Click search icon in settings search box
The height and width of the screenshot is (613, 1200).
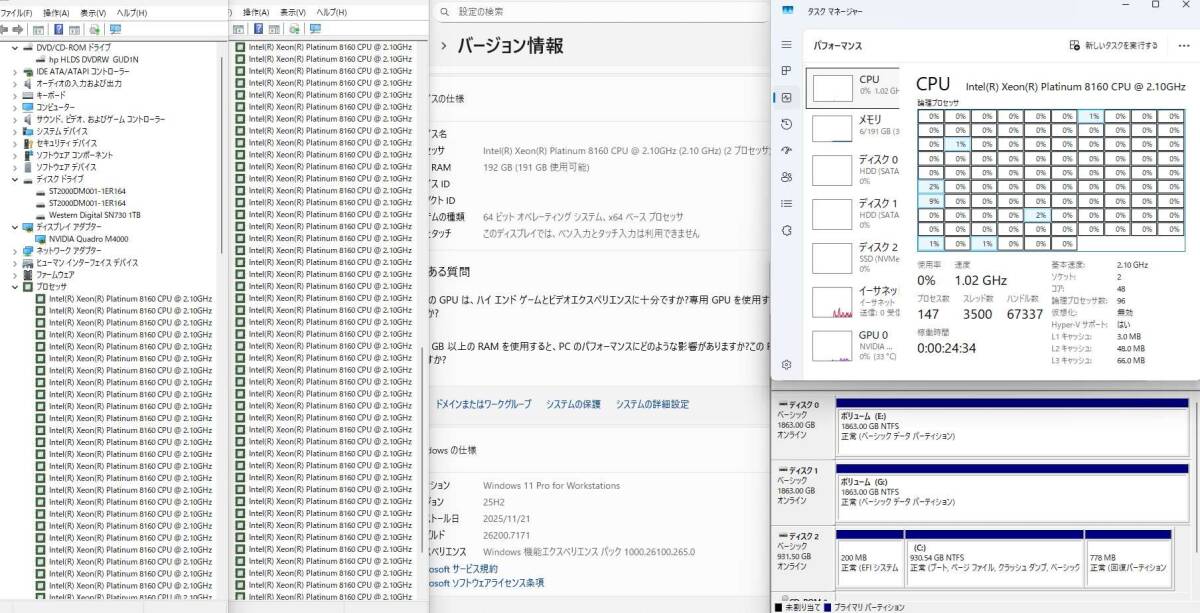point(443,11)
